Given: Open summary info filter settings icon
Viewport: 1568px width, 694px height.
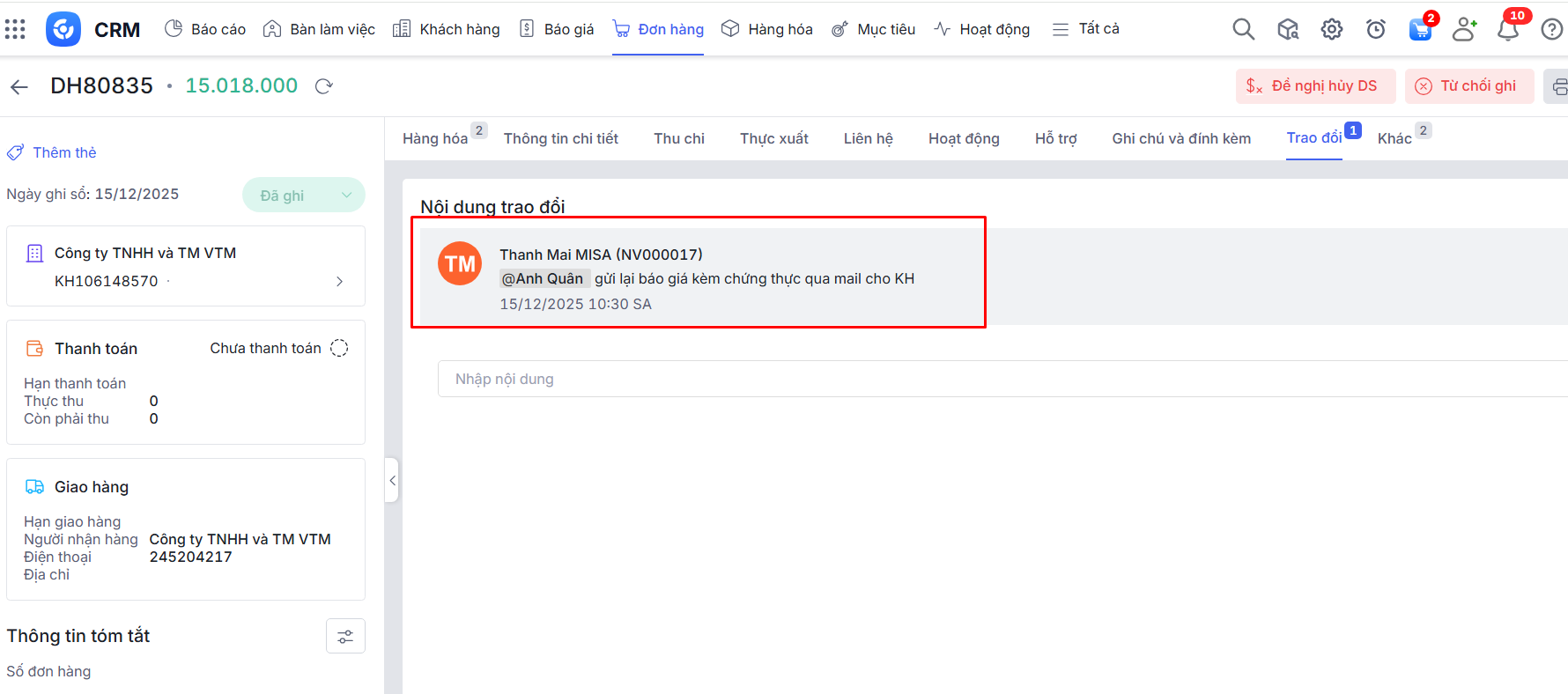Looking at the screenshot, I should (345, 636).
